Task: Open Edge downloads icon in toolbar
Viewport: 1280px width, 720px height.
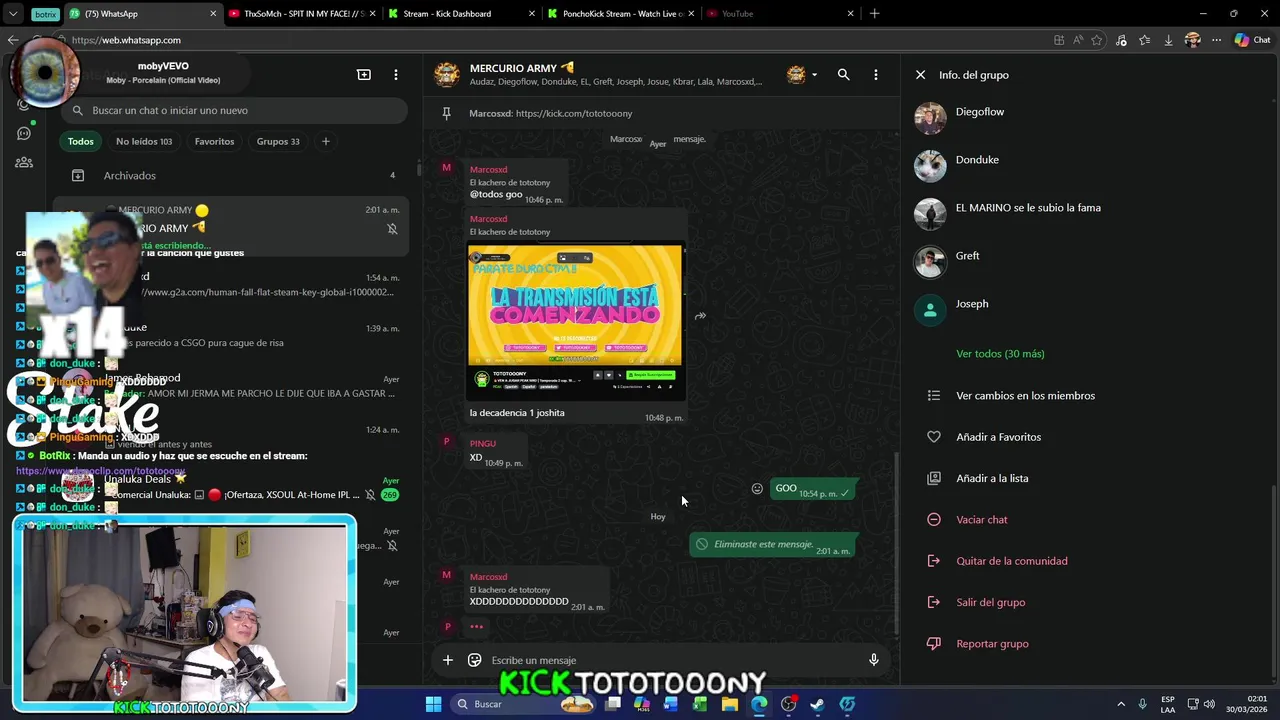Action: click(1168, 40)
